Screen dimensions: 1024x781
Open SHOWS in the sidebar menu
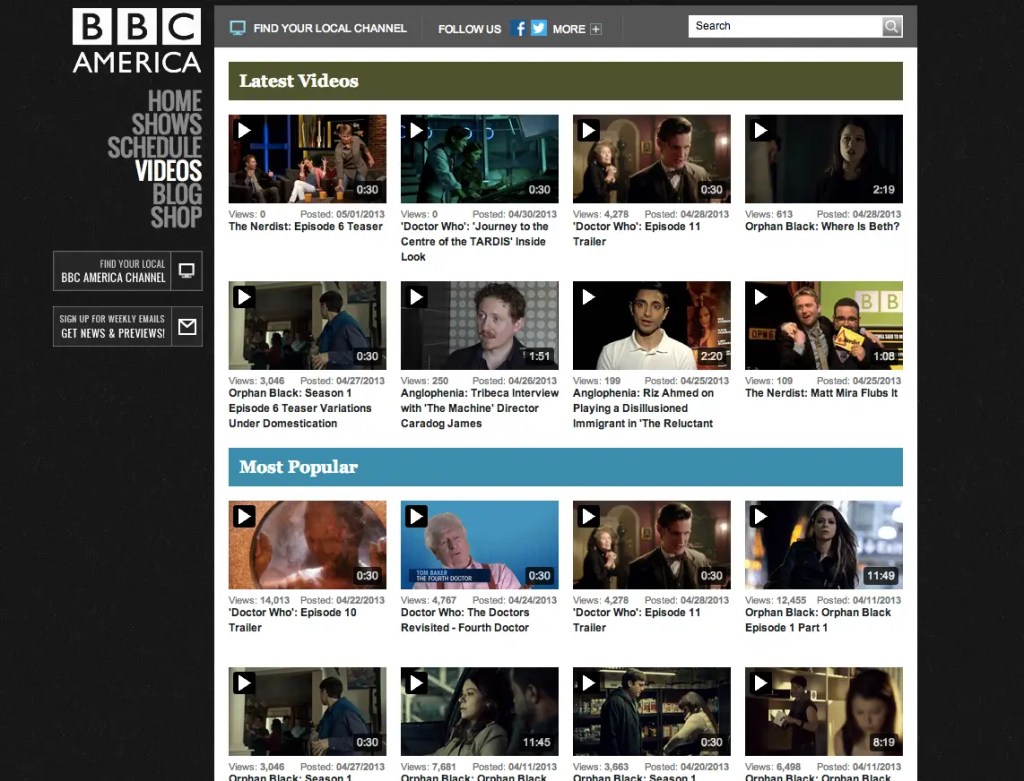(167, 124)
